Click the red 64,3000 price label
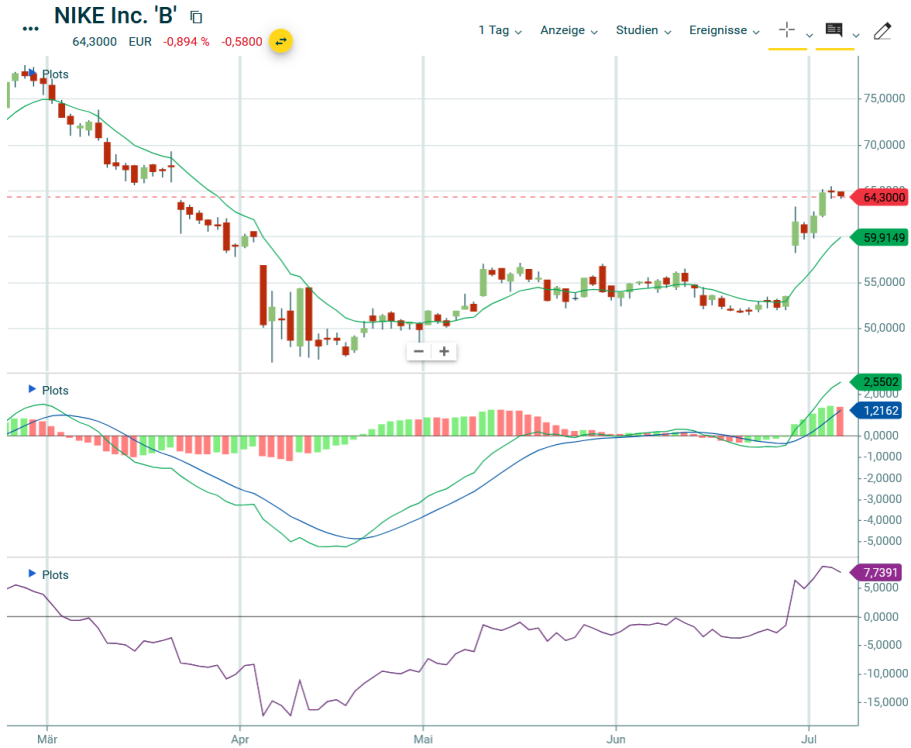 pos(880,197)
